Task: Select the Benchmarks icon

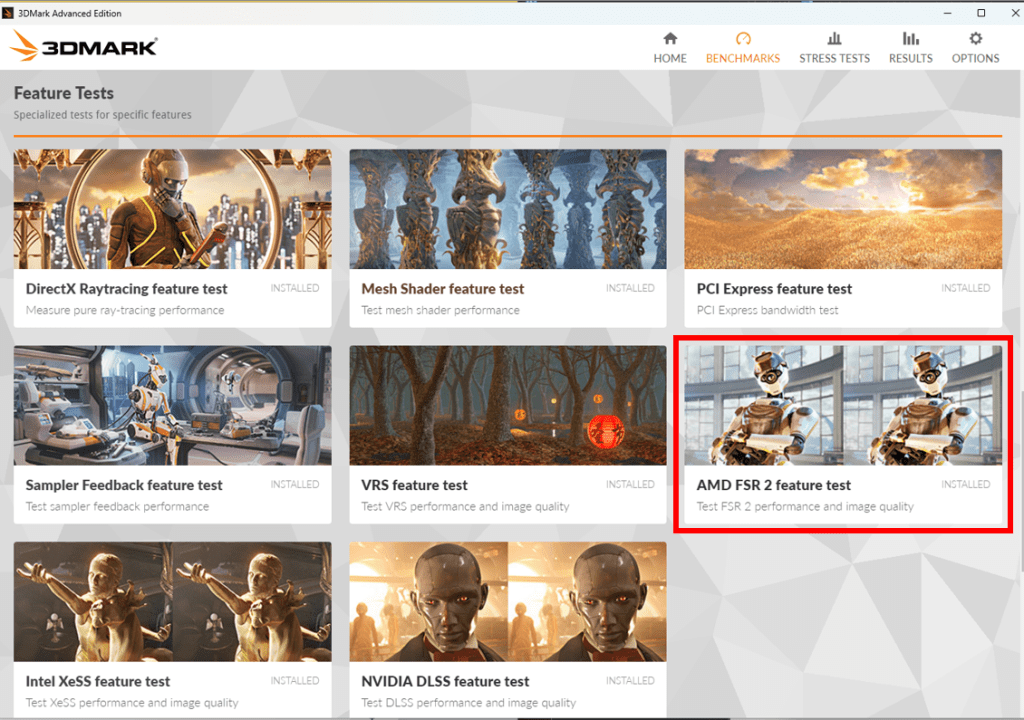Action: [743, 40]
